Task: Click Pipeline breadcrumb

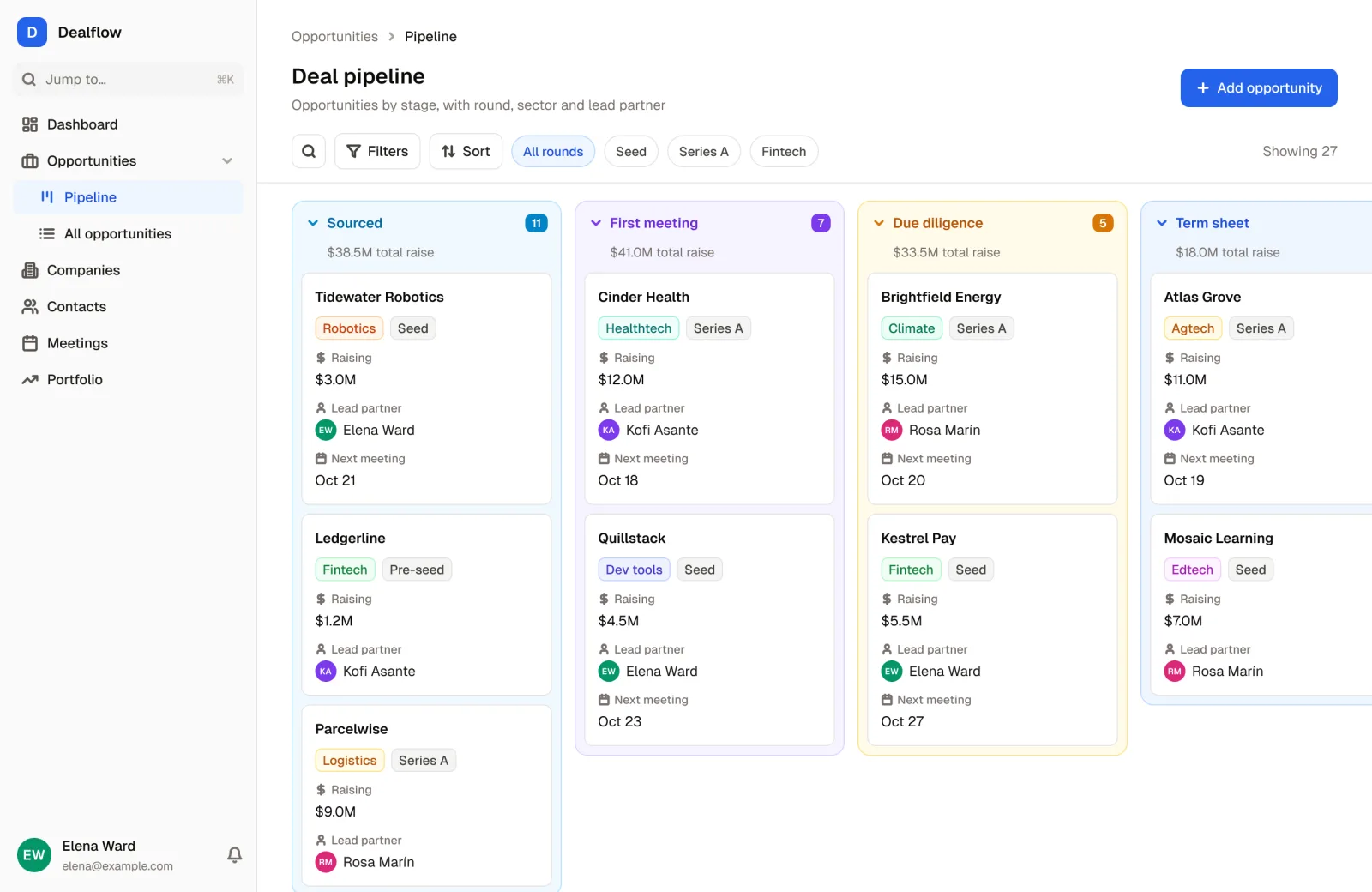Action: 430,37
